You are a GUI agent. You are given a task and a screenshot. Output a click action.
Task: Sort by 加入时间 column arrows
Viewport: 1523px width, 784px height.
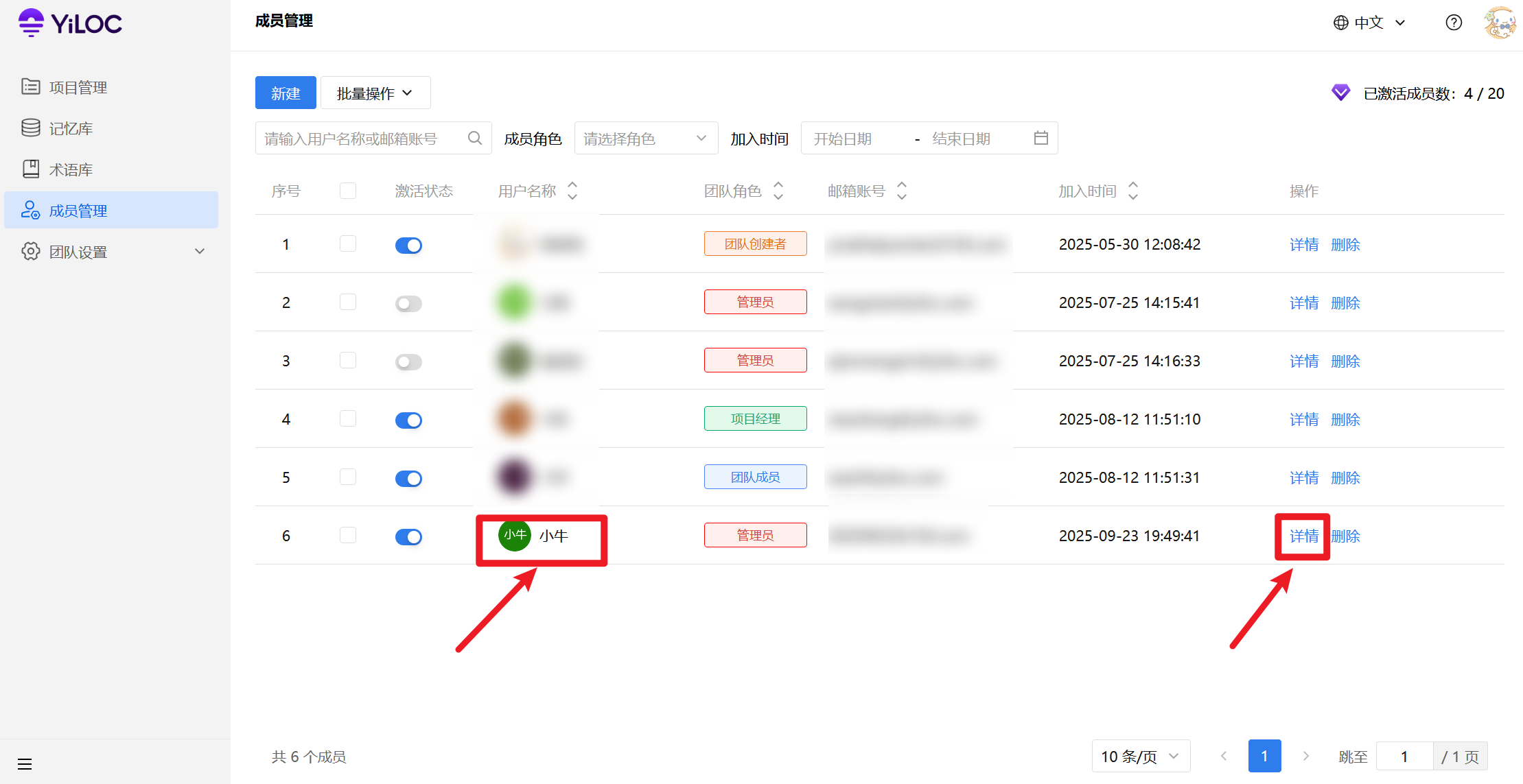click(1133, 191)
